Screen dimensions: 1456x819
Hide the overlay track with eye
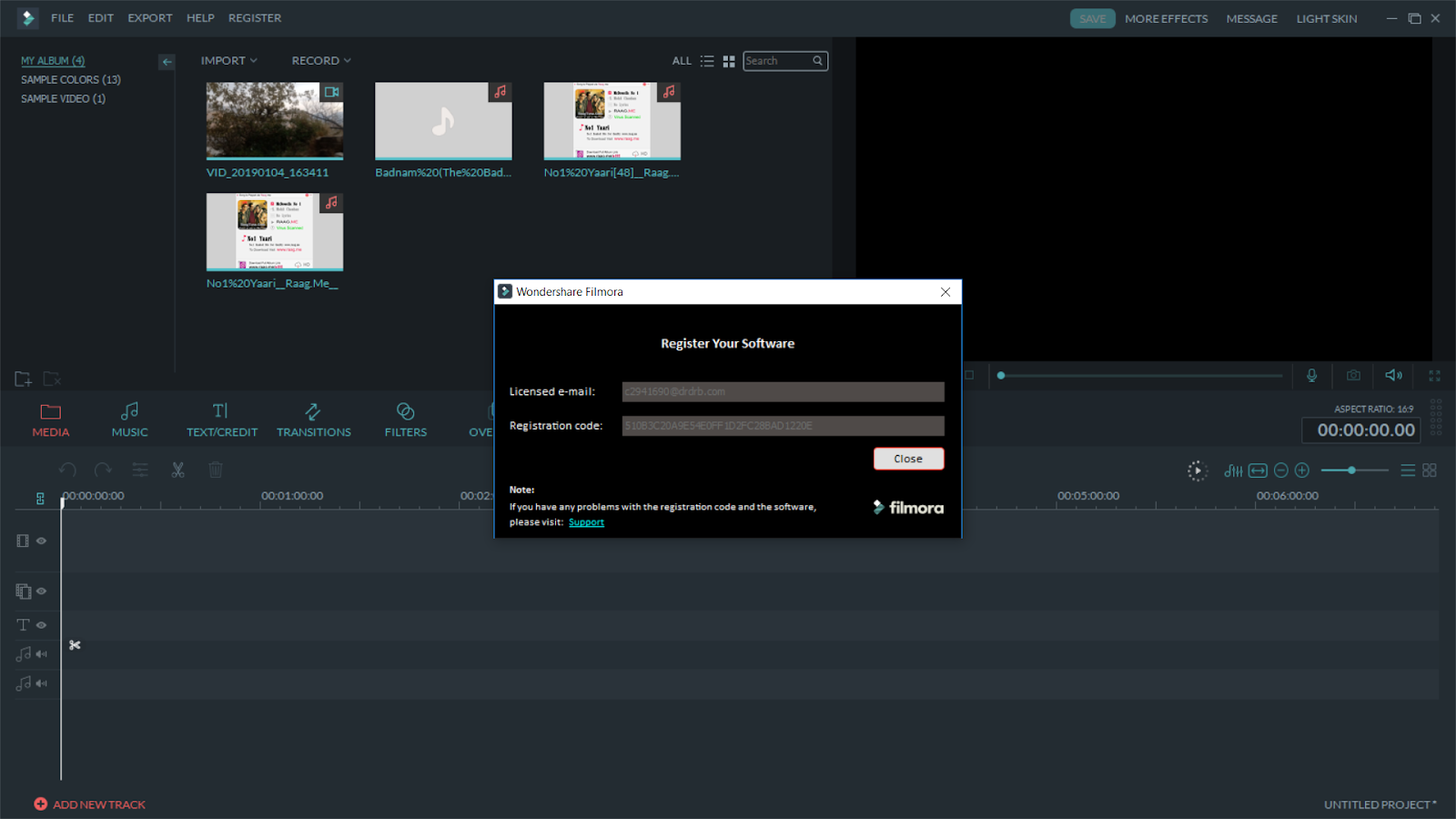pyautogui.click(x=42, y=591)
